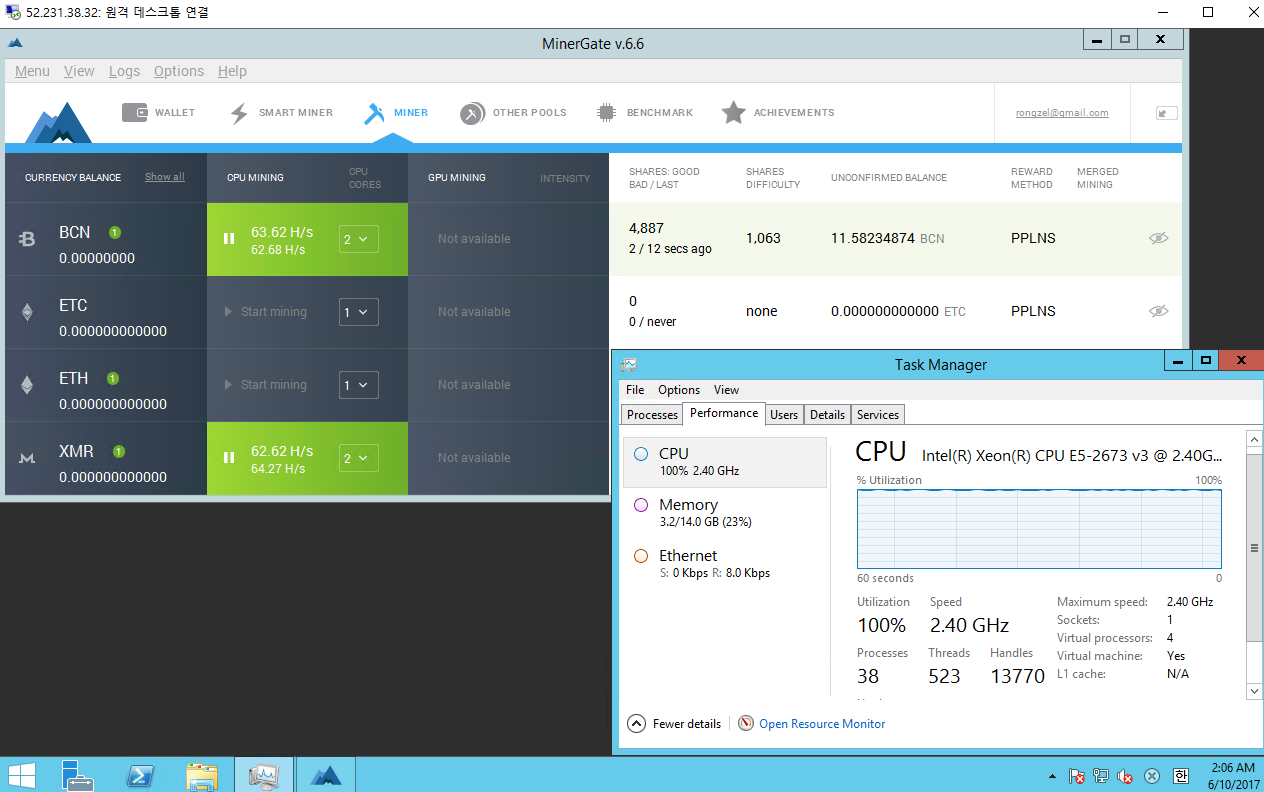Click the Show all currencies link

click(165, 177)
